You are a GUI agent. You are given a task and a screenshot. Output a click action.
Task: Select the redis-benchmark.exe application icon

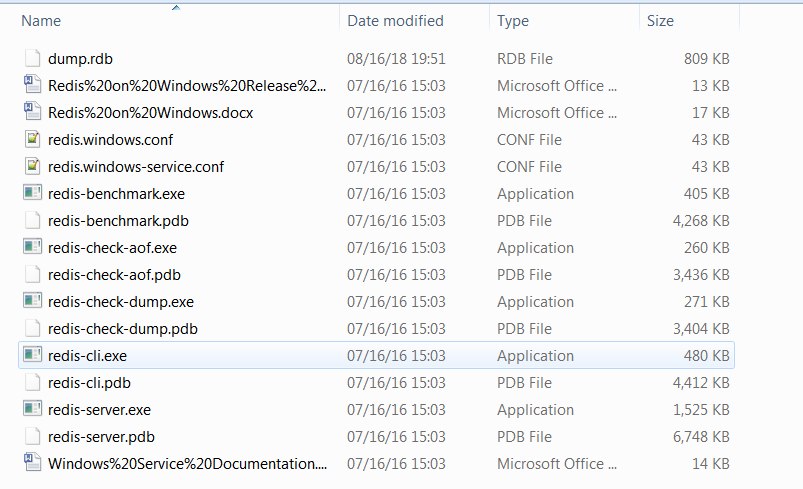pos(32,193)
